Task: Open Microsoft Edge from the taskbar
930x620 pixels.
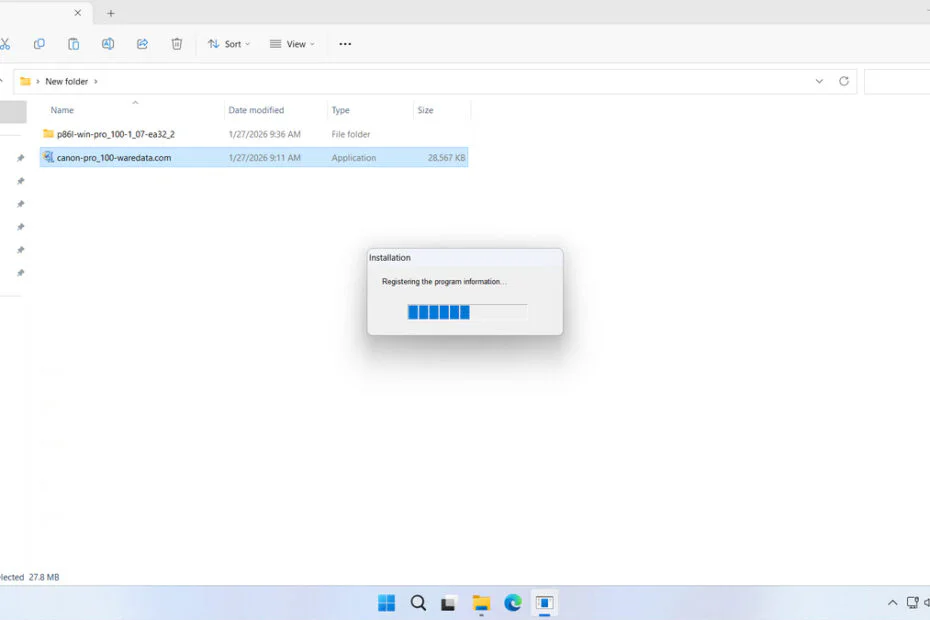Action: pos(513,604)
